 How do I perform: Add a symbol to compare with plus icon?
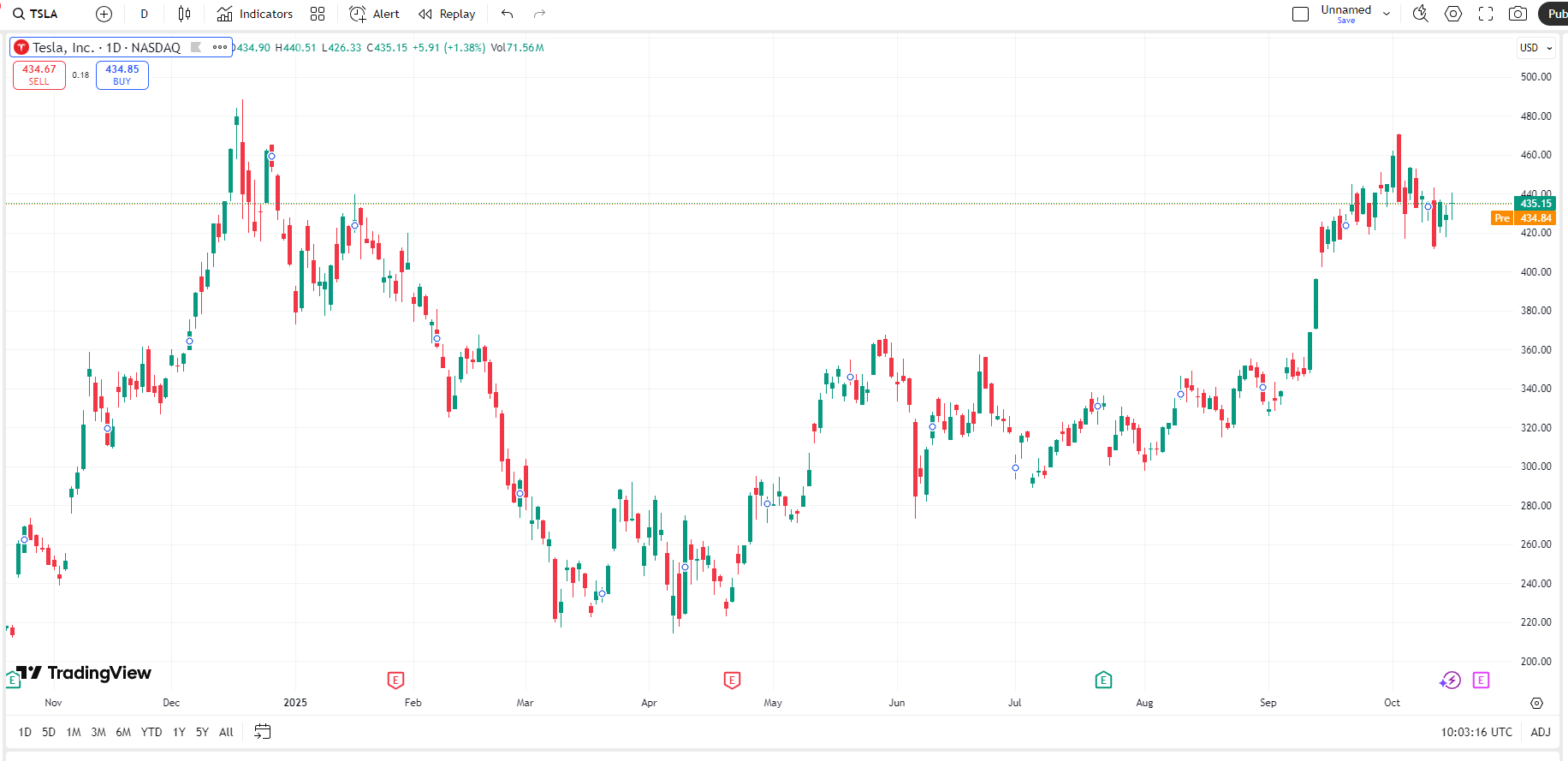104,14
